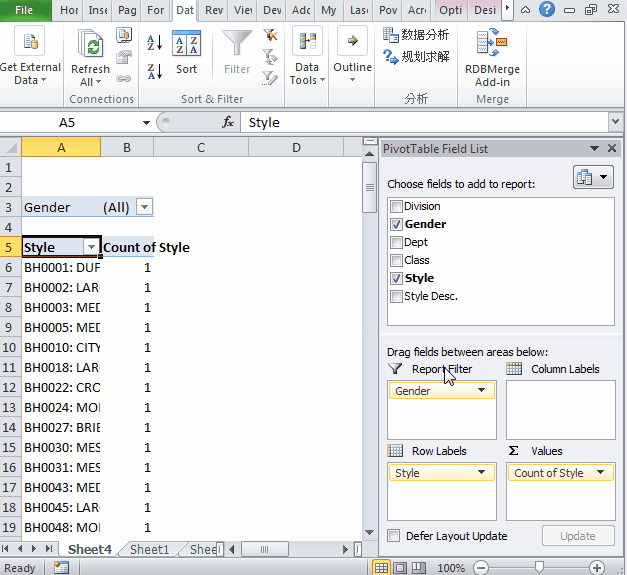Click the zoom slider handle
Screen dimensions: 627x575
(x=539, y=567)
